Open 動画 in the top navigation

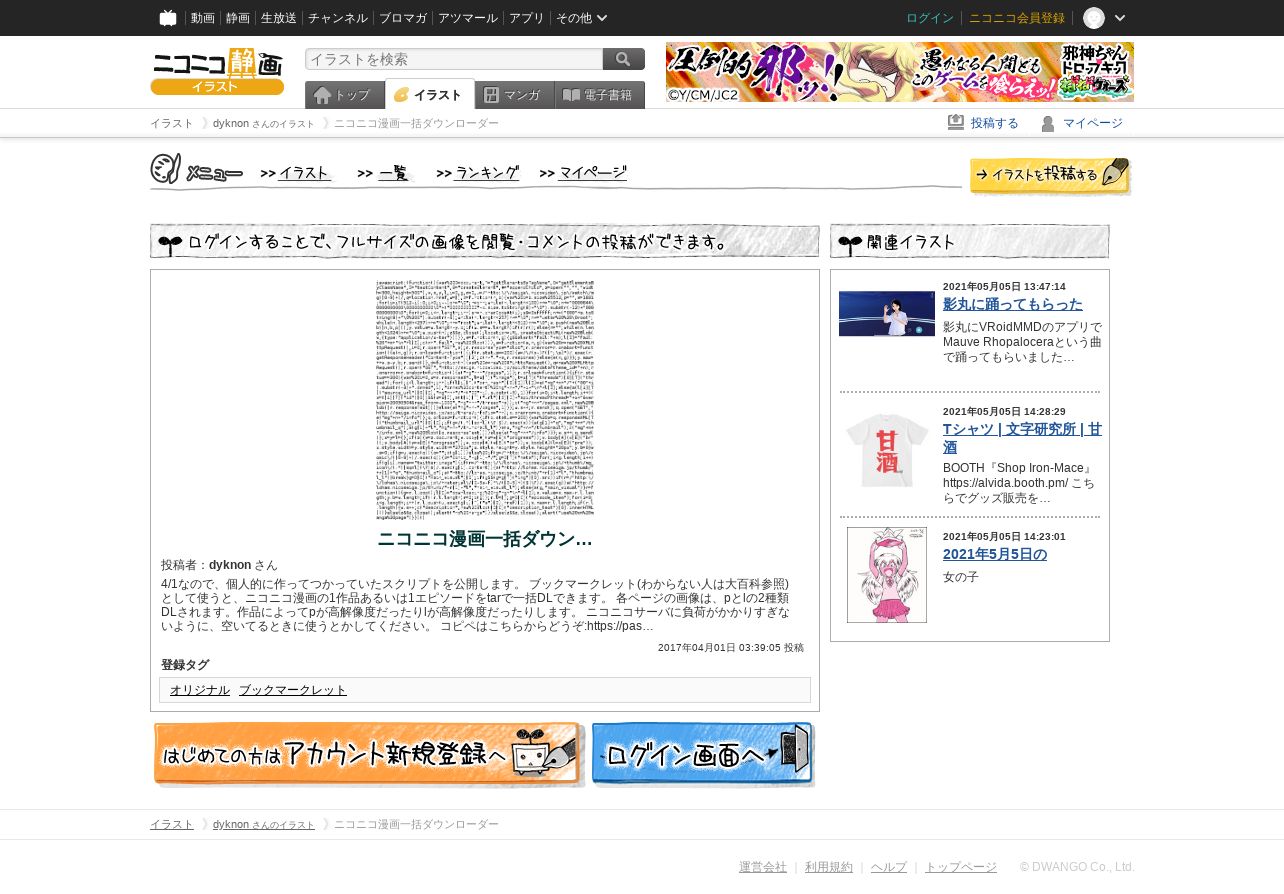[x=203, y=18]
